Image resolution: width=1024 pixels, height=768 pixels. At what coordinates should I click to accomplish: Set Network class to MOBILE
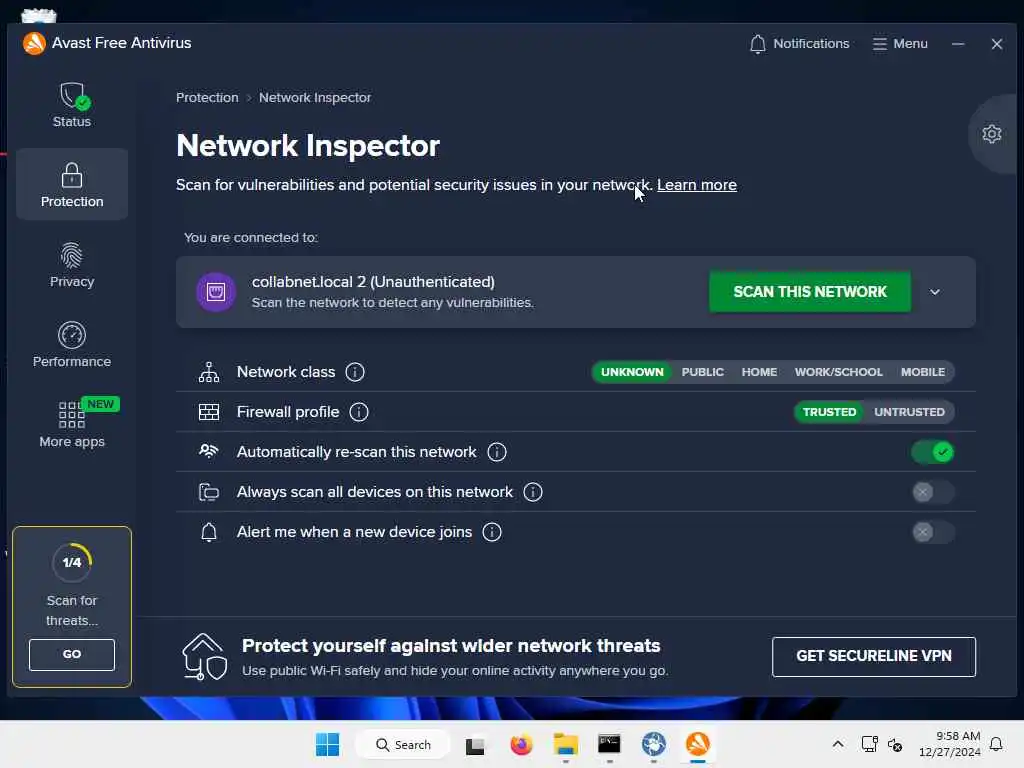point(923,372)
